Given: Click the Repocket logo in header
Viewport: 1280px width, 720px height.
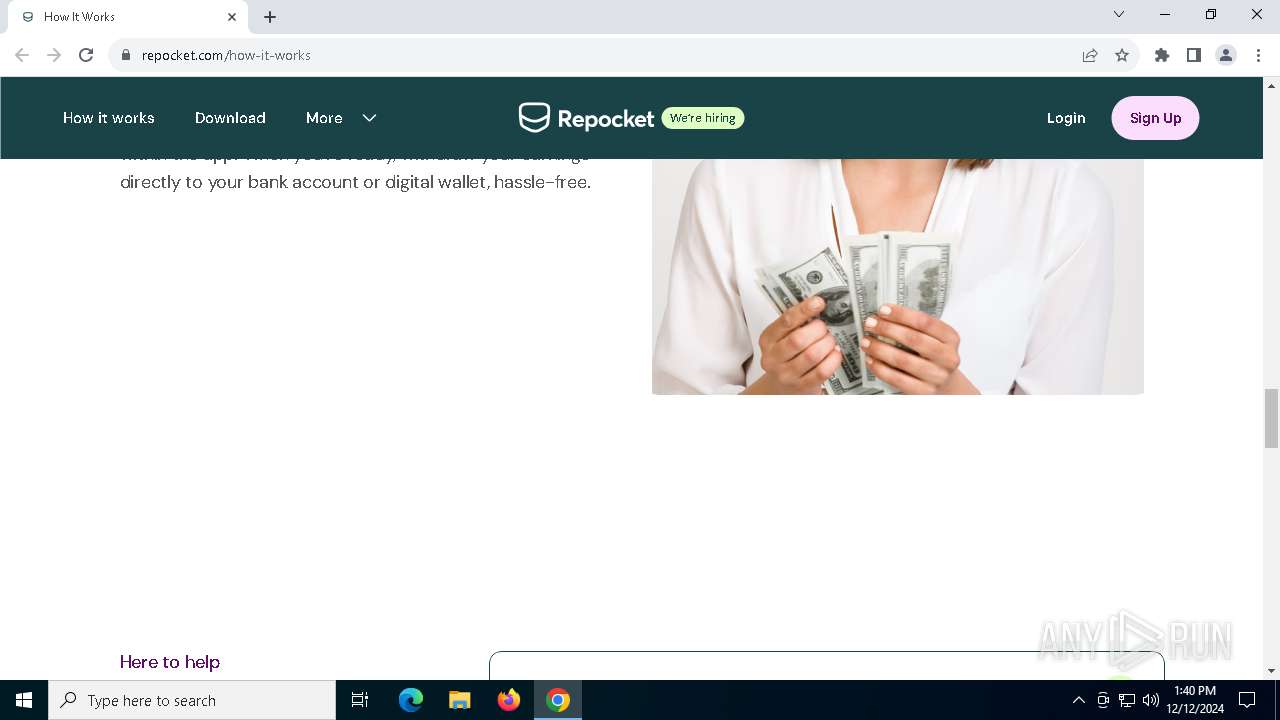Looking at the screenshot, I should [586, 118].
